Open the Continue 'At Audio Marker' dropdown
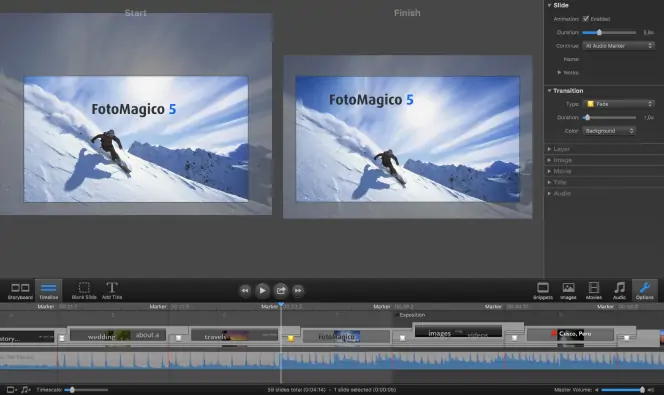 619,46
